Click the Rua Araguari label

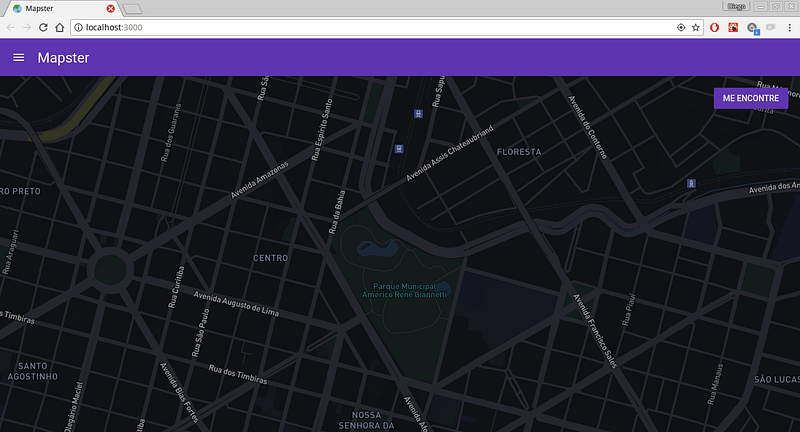tap(10, 252)
